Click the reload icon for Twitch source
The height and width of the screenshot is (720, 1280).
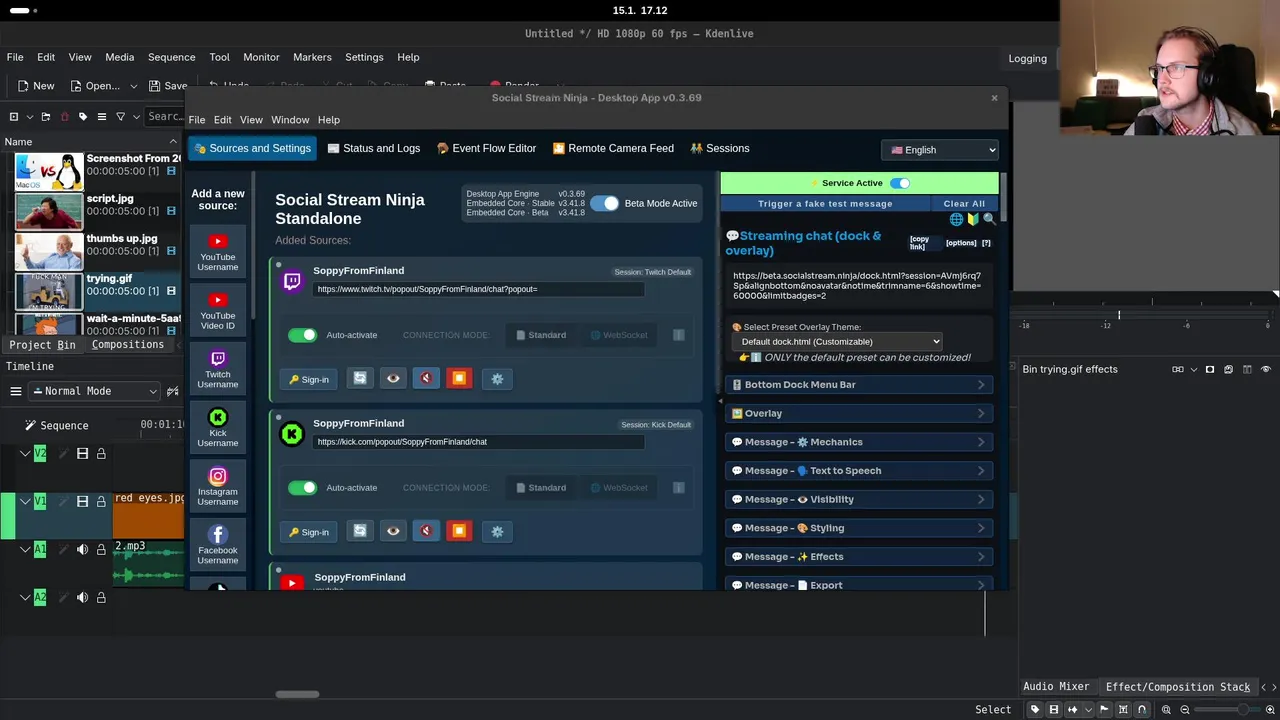[x=360, y=378]
